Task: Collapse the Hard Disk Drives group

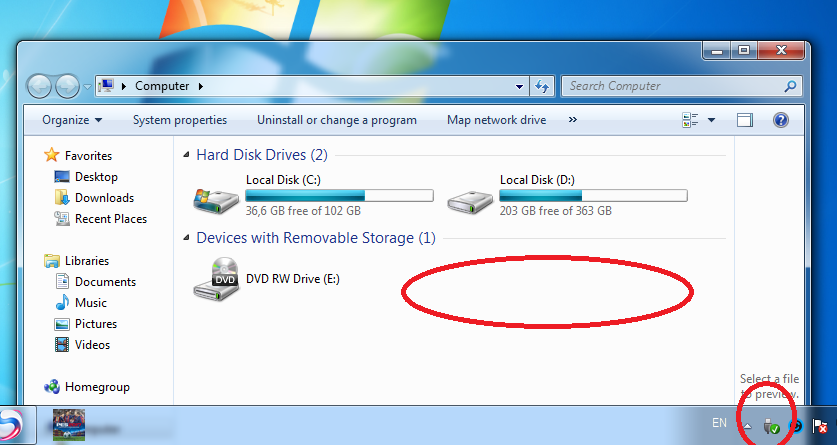Action: click(x=186, y=155)
